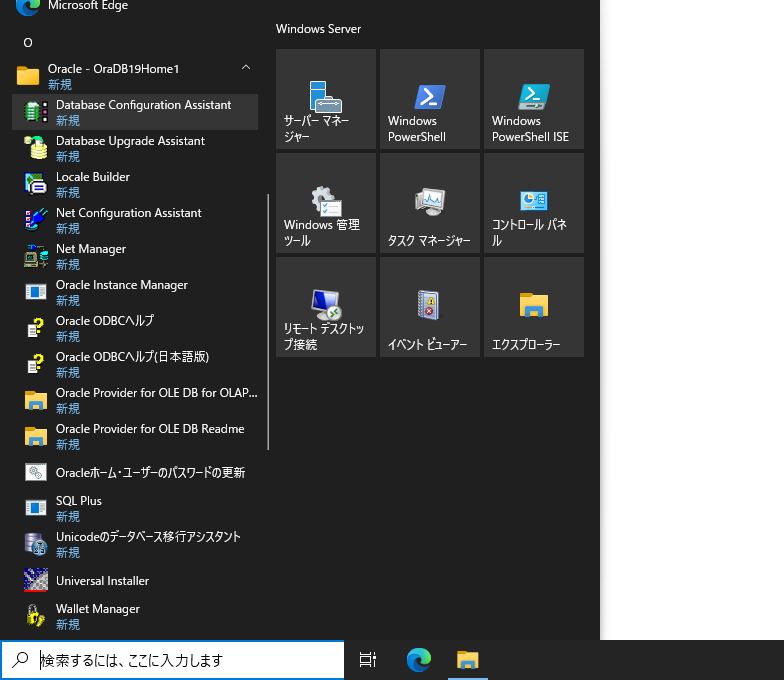Open Oracle Provider for OLE DB for OLAP folder icon
Screen dimensions: 784x680
(36, 400)
